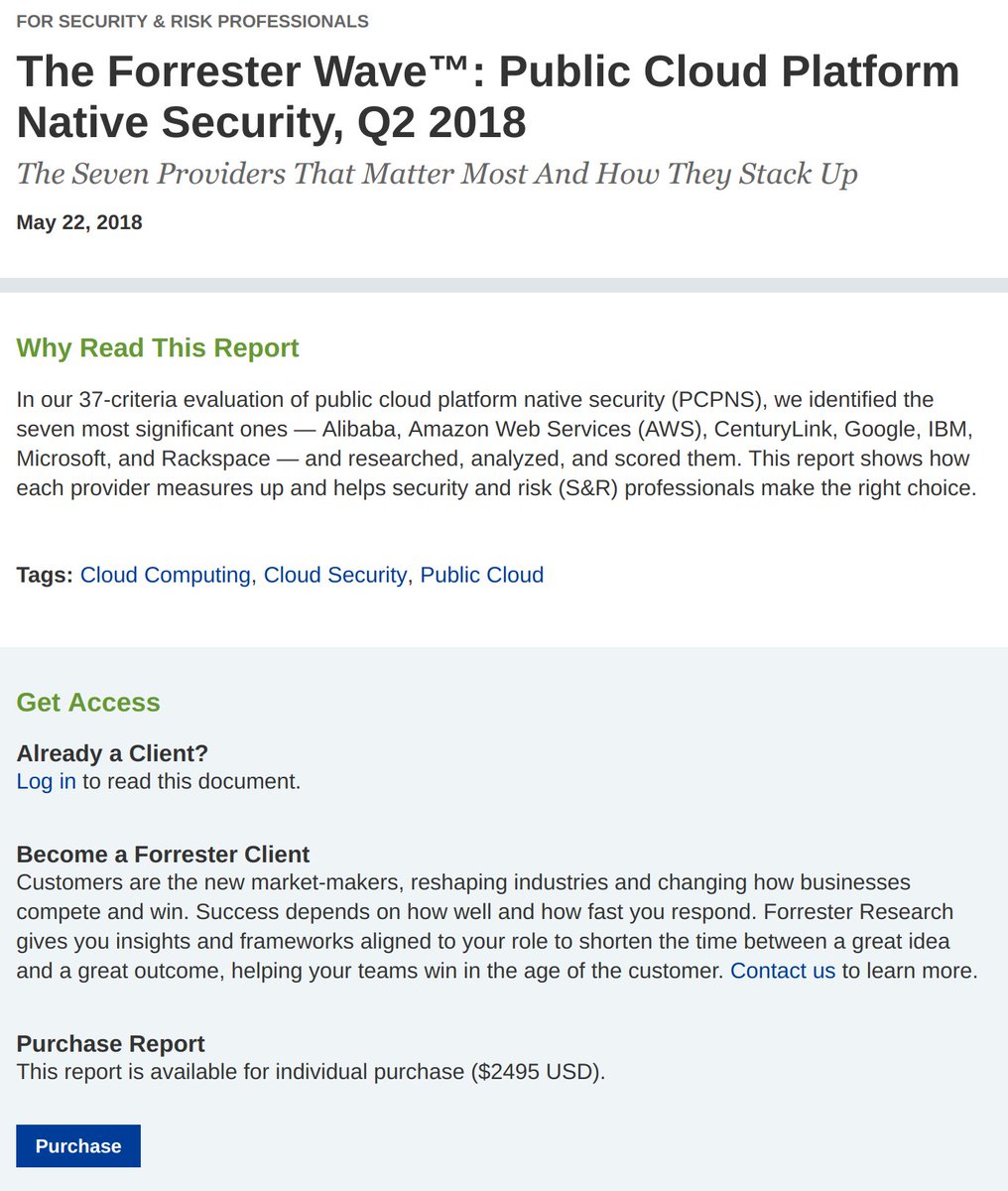Click the report title heading
Image resolution: width=1008 pixels, height=1191 pixels.
(486, 96)
